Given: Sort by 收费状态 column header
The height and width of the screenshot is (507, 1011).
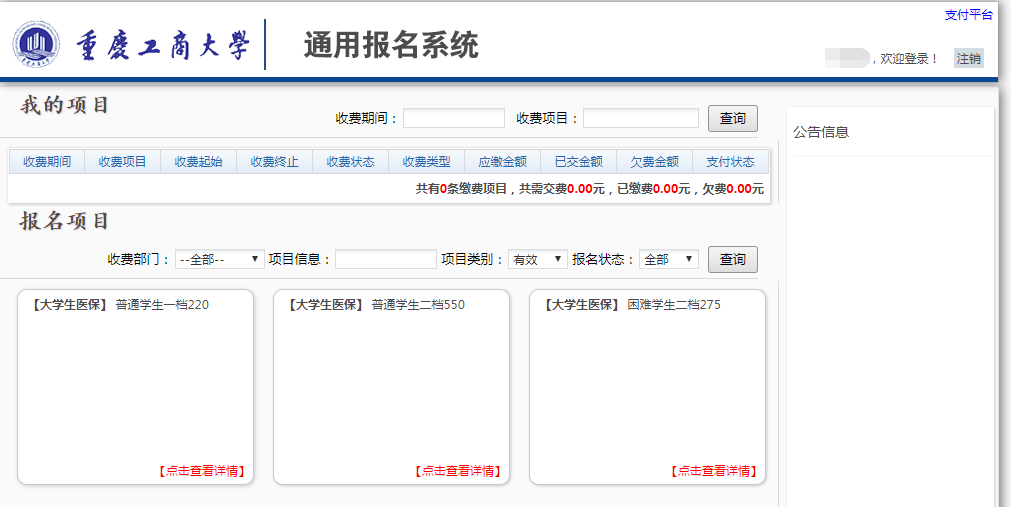Looking at the screenshot, I should coord(350,162).
